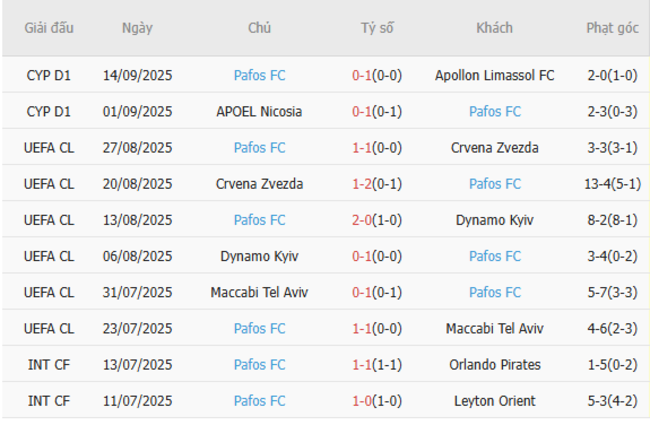The height and width of the screenshot is (425, 650).
Task: Click the Tỷ số column header
Action: tap(377, 28)
